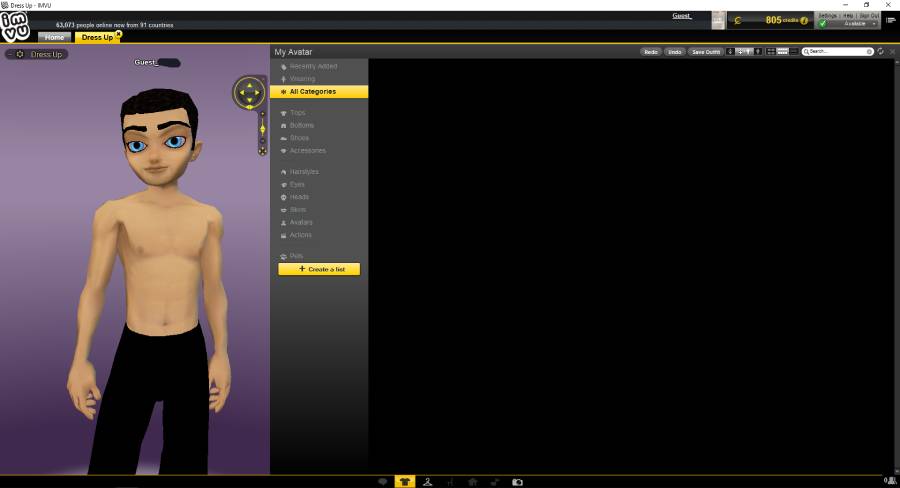Click the Undo button
The height and width of the screenshot is (488, 900).
[675, 52]
